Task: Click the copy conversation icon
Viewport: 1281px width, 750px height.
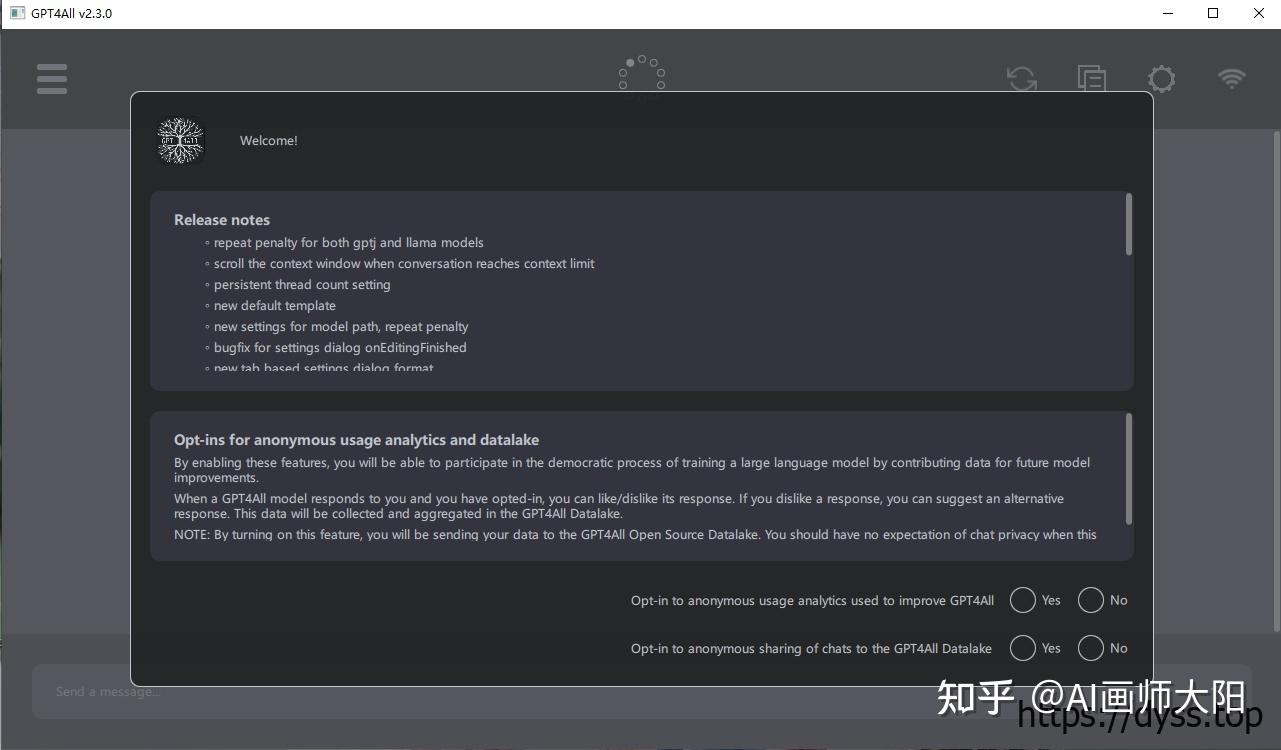Action: (1091, 79)
